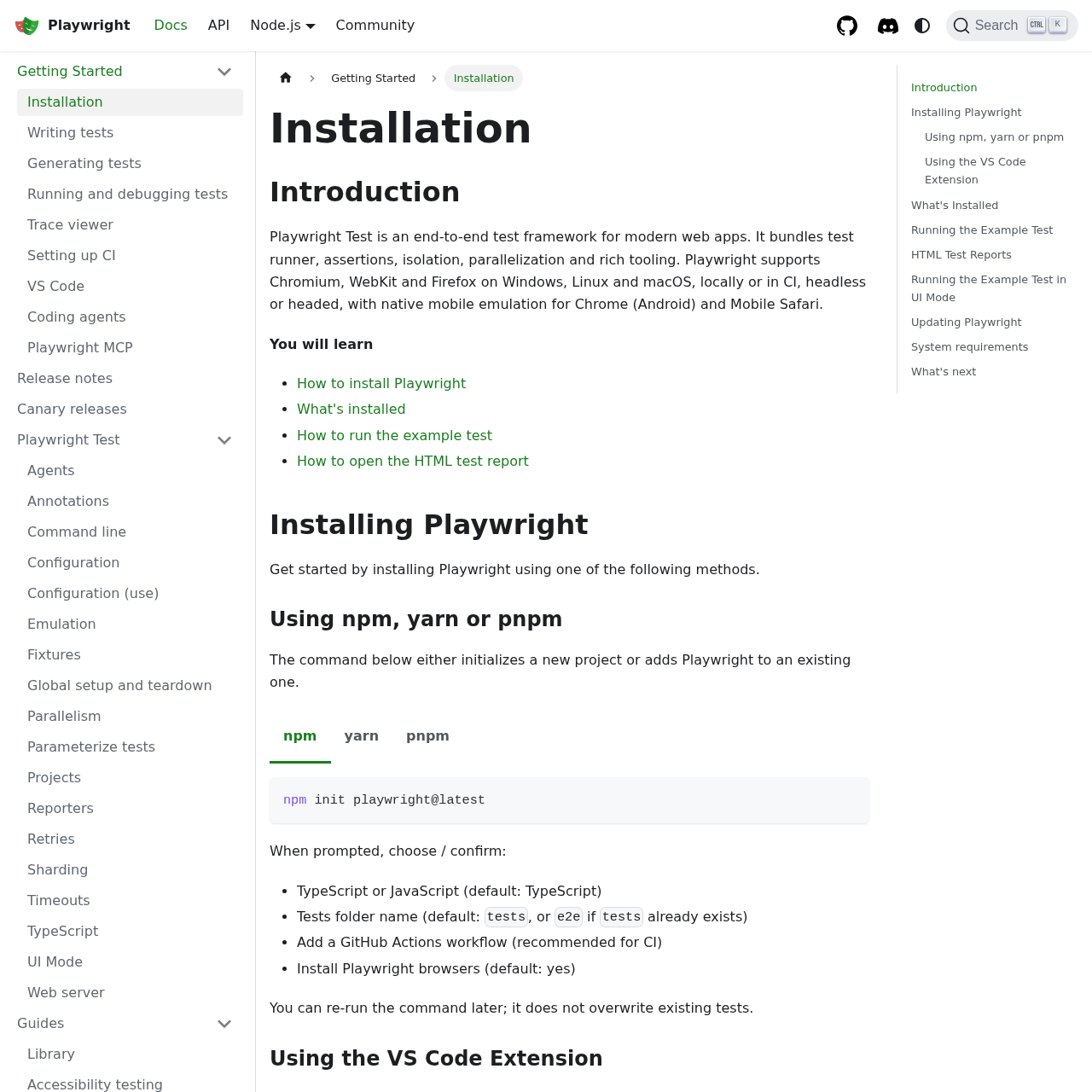Open the Discord community icon
This screenshot has height=1092, width=1092.
tap(887, 25)
